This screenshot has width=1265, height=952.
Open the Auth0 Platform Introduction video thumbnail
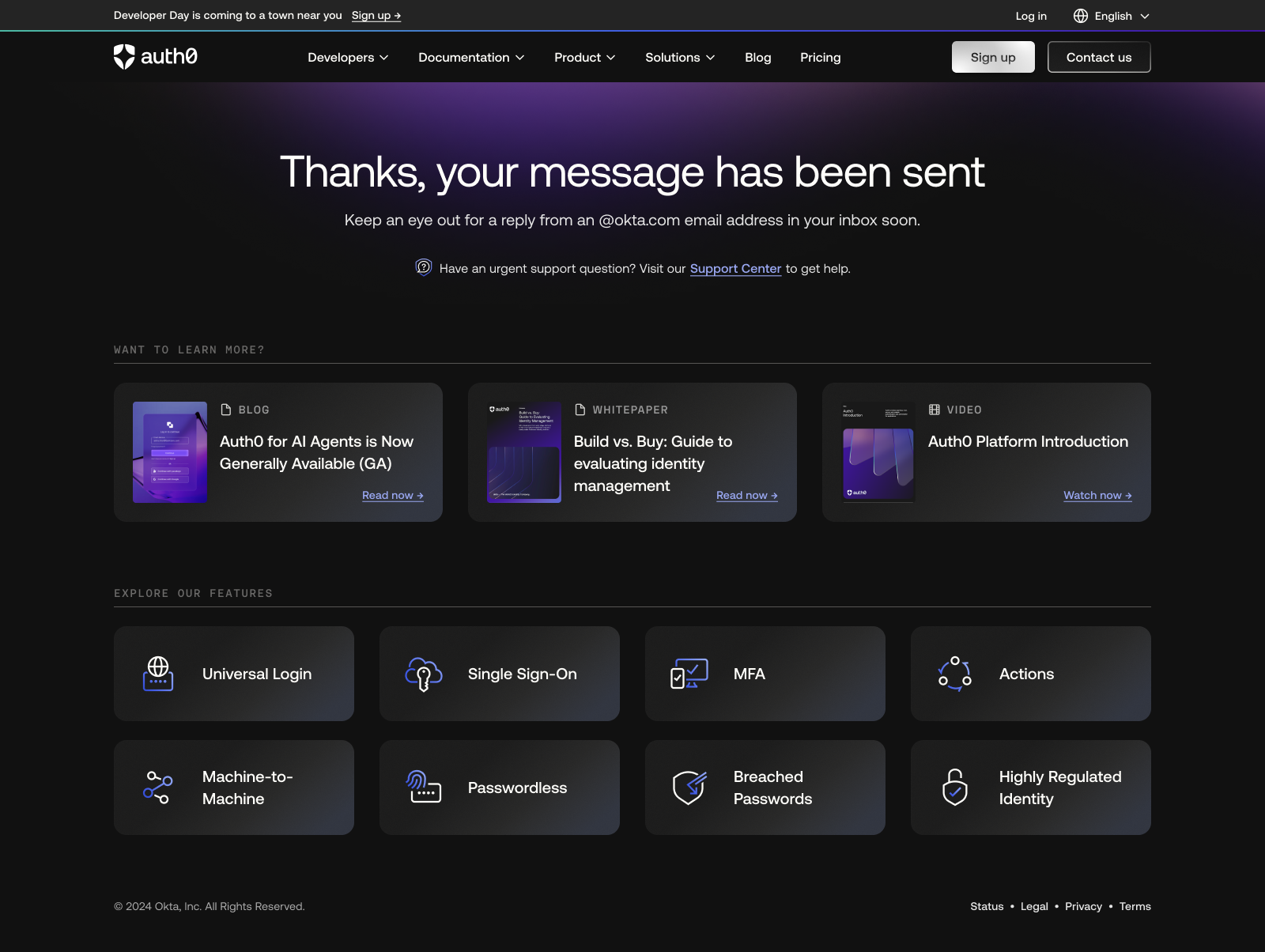pyautogui.click(x=878, y=452)
